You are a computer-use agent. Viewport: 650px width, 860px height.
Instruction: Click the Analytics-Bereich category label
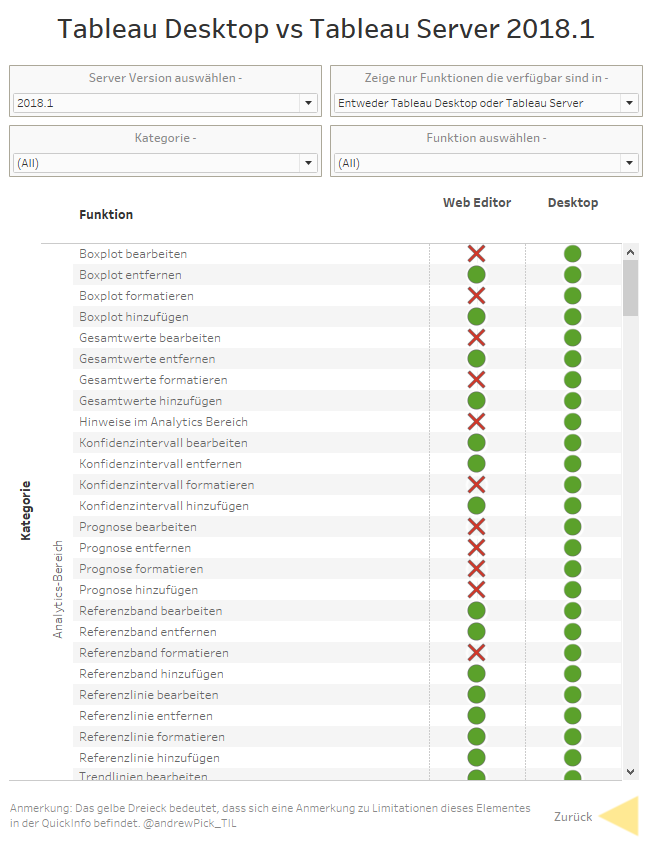58,590
